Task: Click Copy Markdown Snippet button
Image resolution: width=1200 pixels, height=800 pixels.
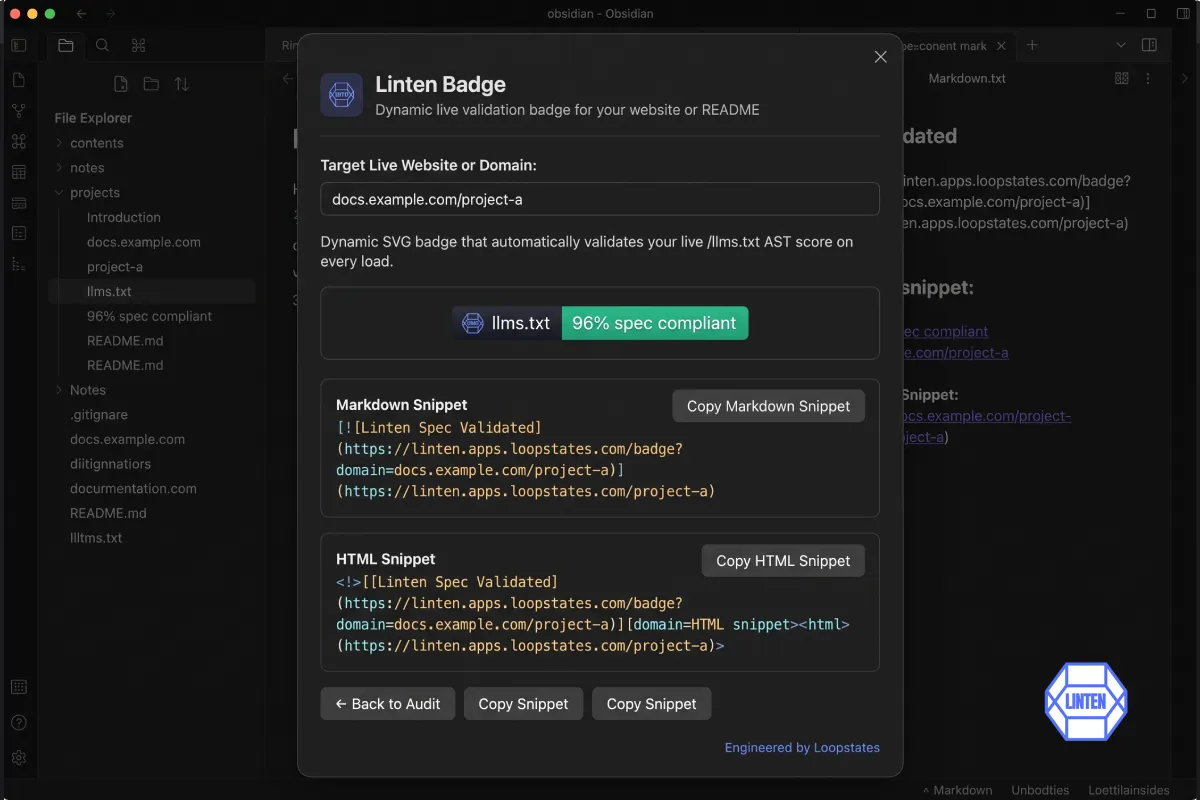Action: 768,406
